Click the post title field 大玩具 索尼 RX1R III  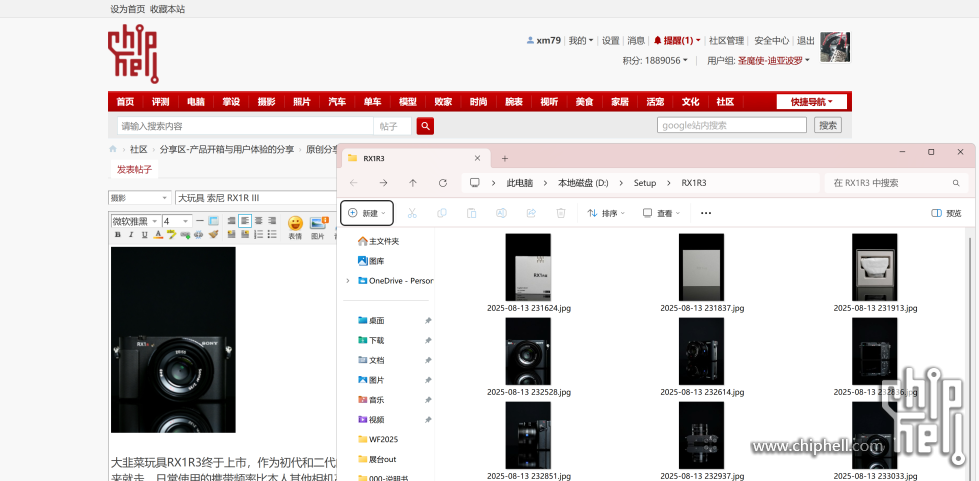point(256,198)
